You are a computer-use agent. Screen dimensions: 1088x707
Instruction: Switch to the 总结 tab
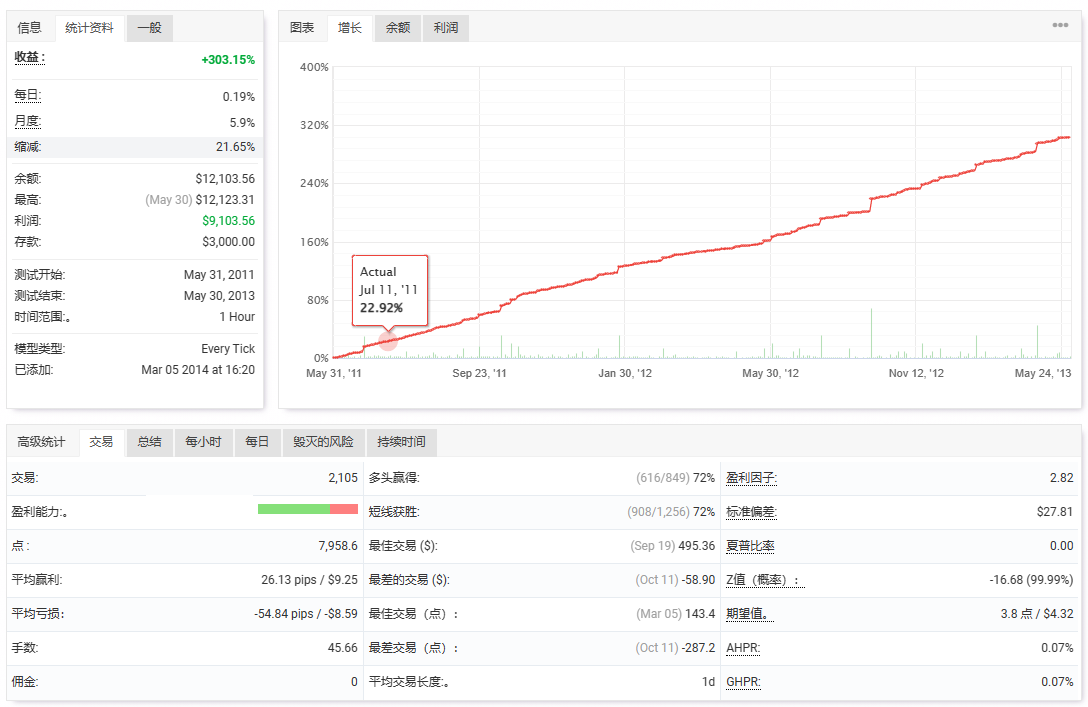coord(149,442)
